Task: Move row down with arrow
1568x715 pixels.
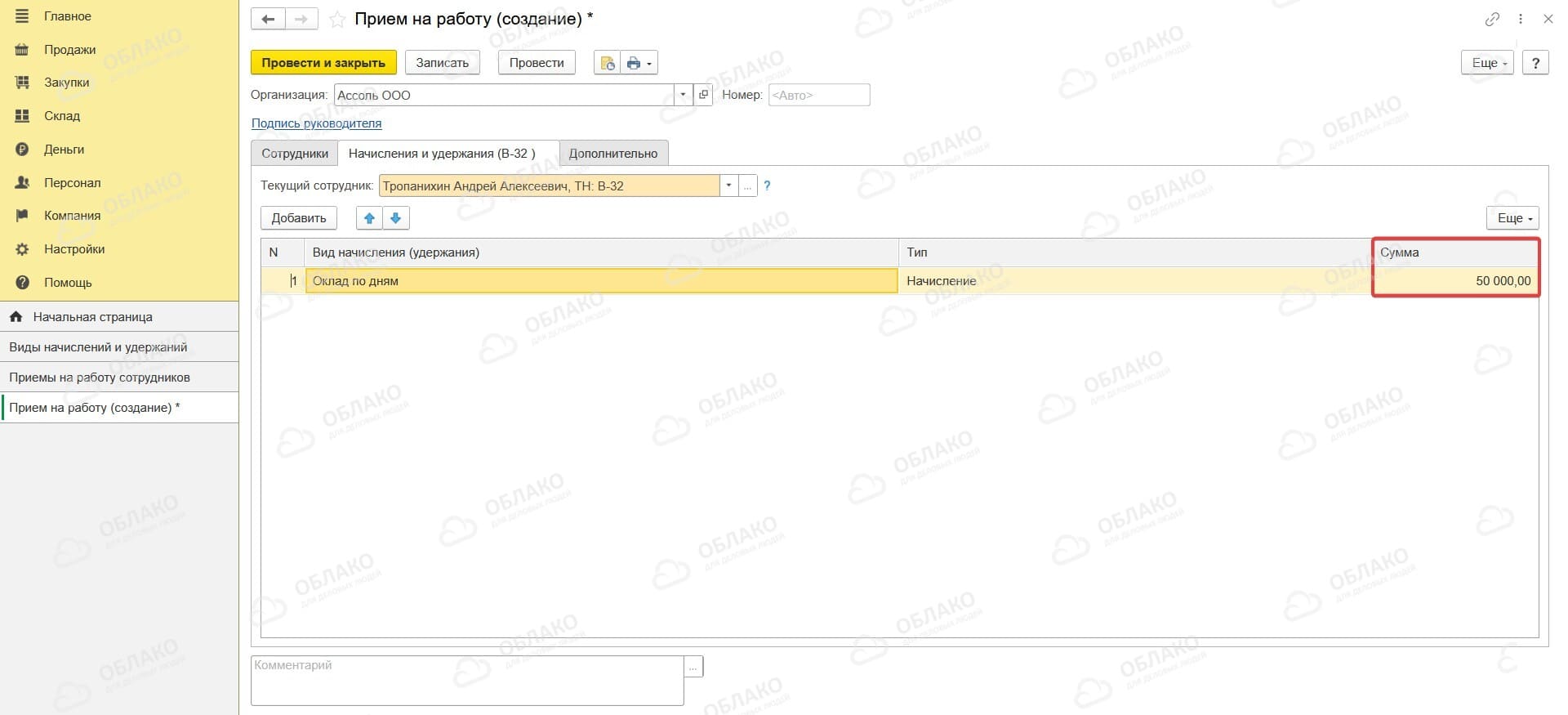Action: 396,218
